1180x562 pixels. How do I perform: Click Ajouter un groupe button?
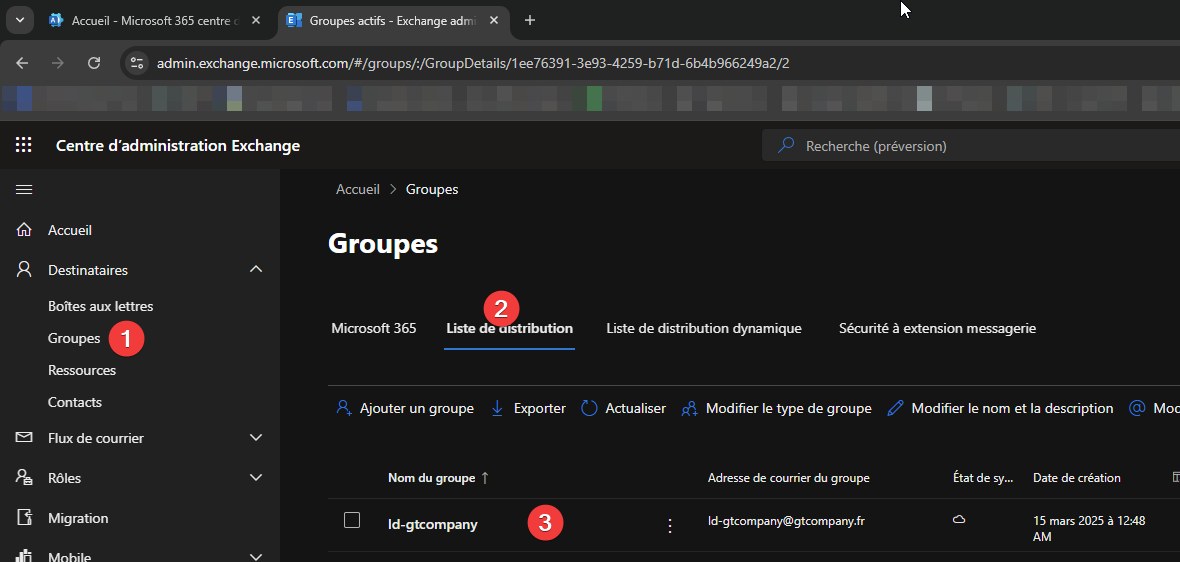[x=405, y=408]
